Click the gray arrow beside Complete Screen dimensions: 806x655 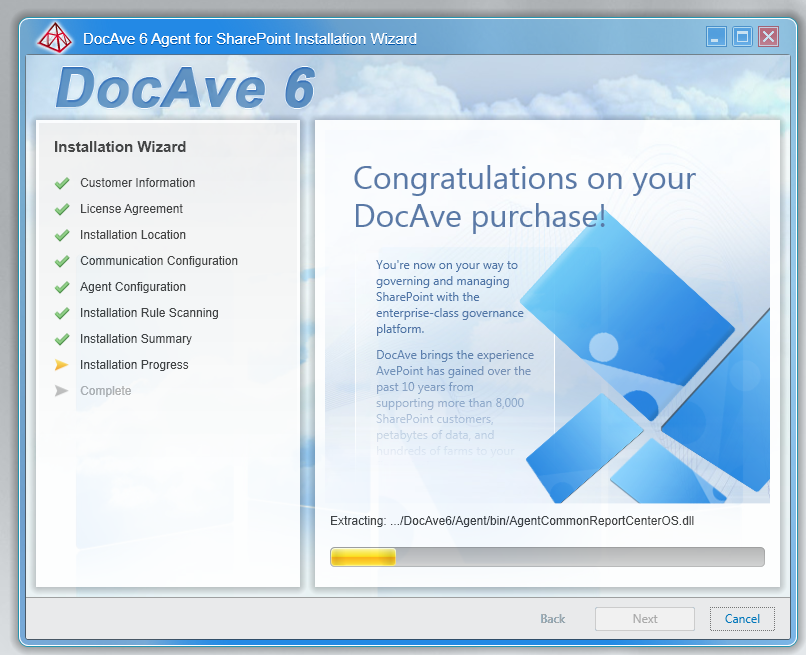pos(62,391)
